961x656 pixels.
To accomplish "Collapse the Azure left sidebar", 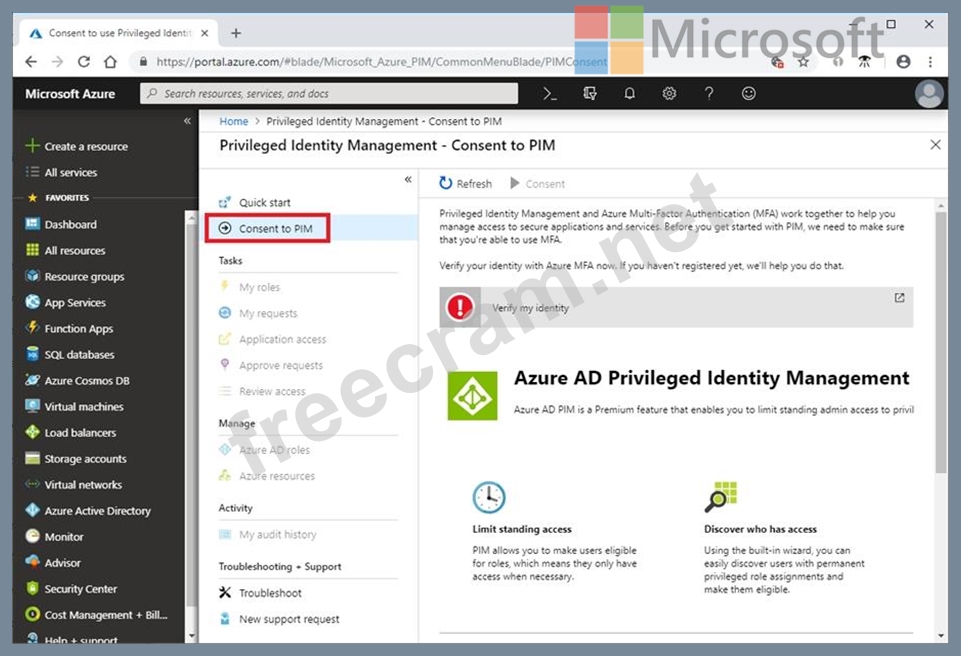I will pyautogui.click(x=187, y=121).
